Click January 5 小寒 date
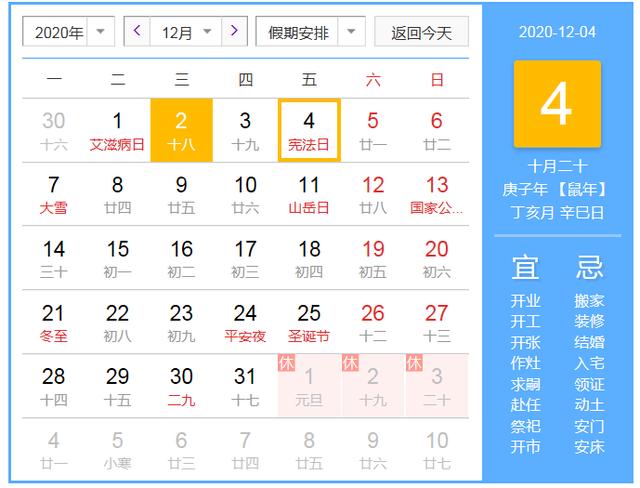This screenshot has width=640, height=488. (x=117, y=449)
